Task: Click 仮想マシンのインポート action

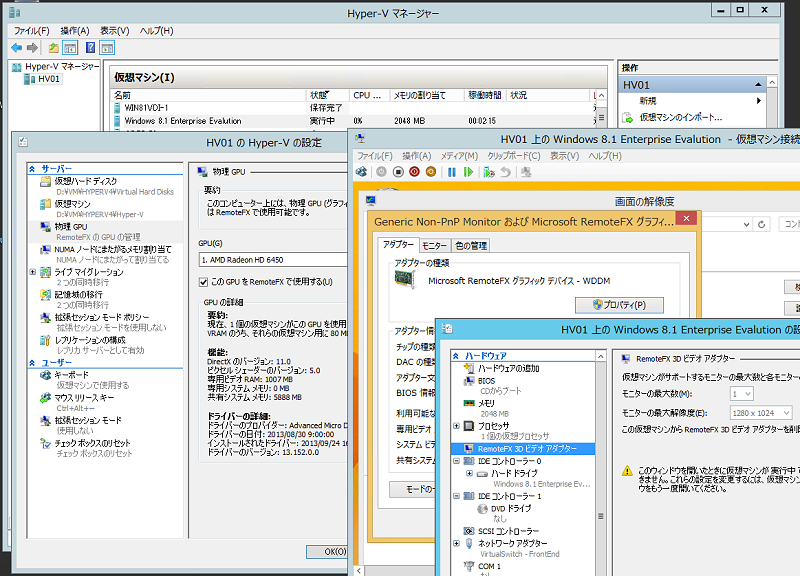Action: point(681,117)
